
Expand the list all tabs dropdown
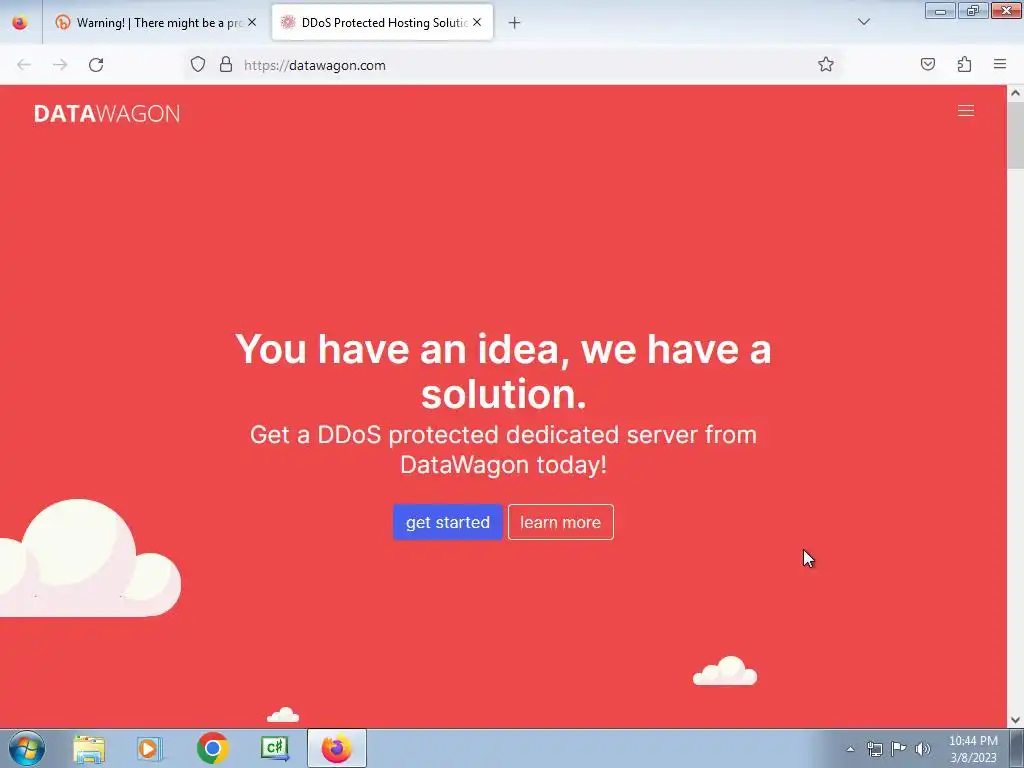click(x=863, y=22)
